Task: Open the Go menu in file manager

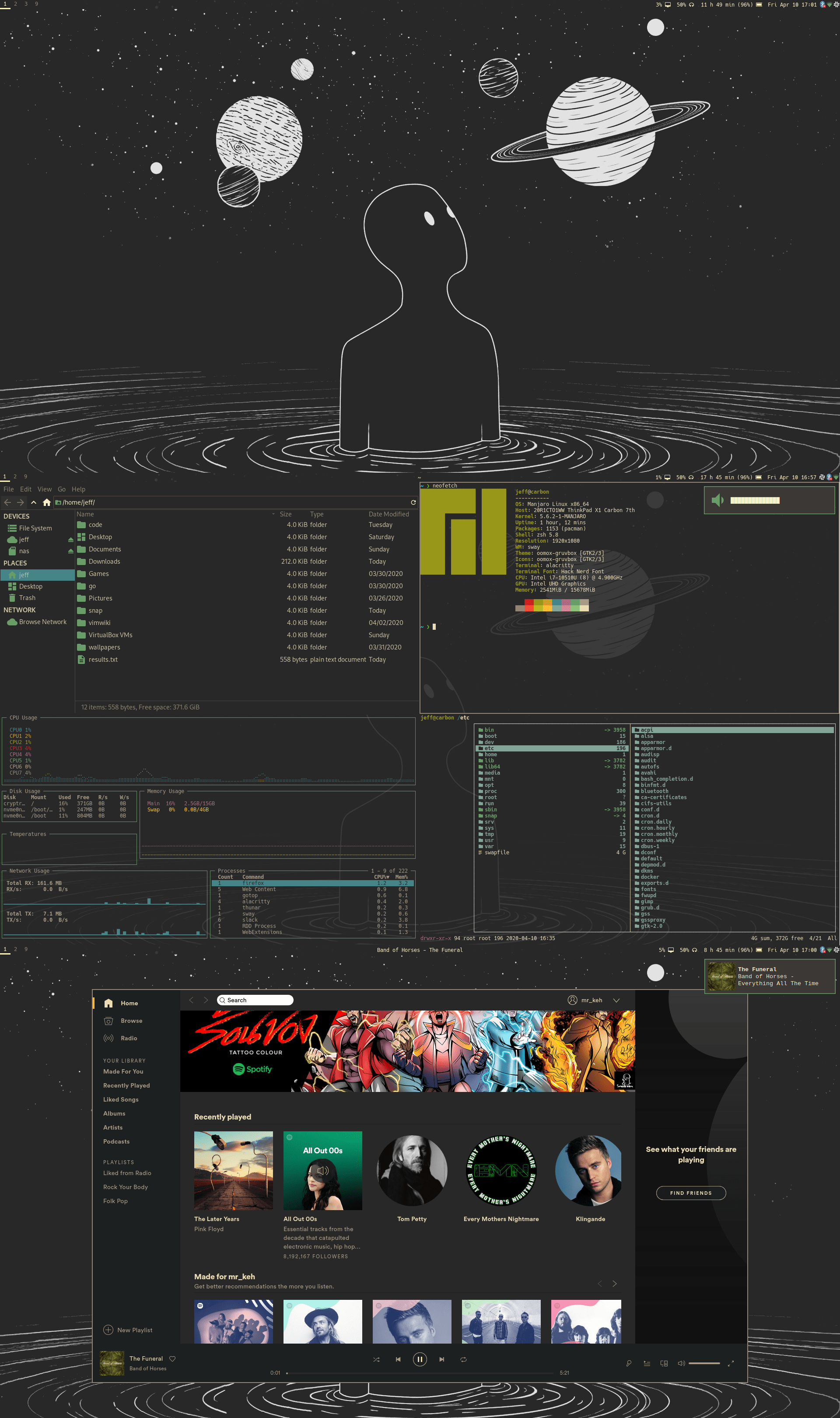Action: pos(62,489)
